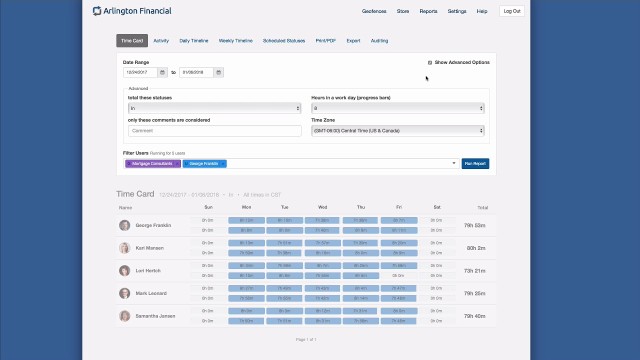Click Lori Hertch's first-week Tuesday progress bar
Image resolution: width=640 pixels, height=360 pixels.
(284, 266)
